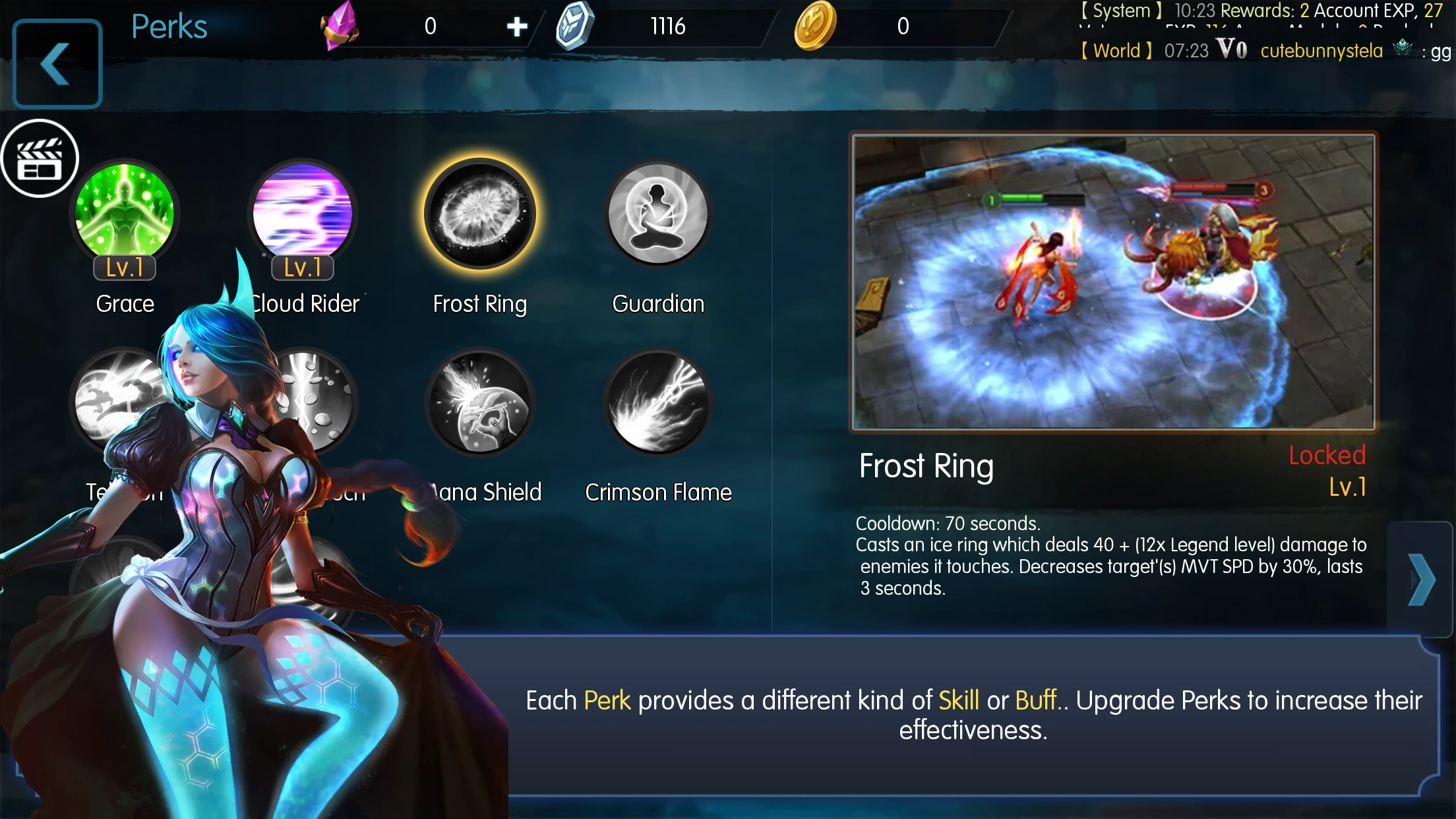1456x819 pixels.
Task: Choose the Frost Ring perk icon
Action: 480,213
